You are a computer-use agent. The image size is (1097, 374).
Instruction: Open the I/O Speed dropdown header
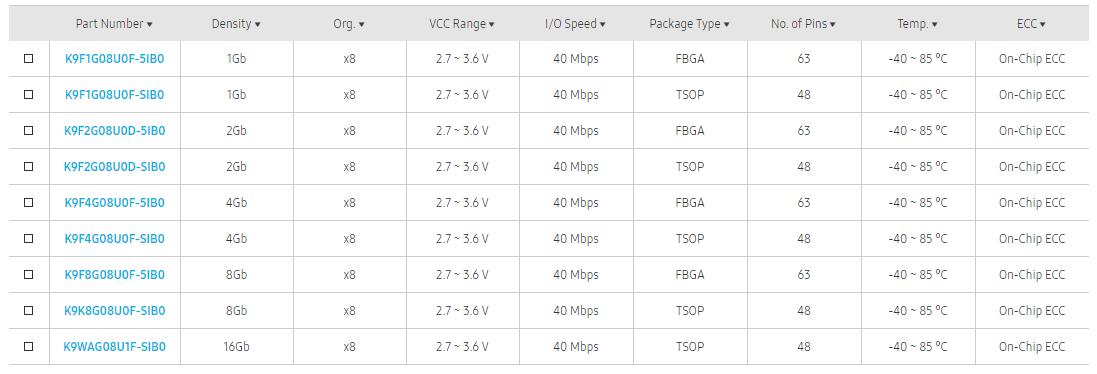[x=575, y=24]
